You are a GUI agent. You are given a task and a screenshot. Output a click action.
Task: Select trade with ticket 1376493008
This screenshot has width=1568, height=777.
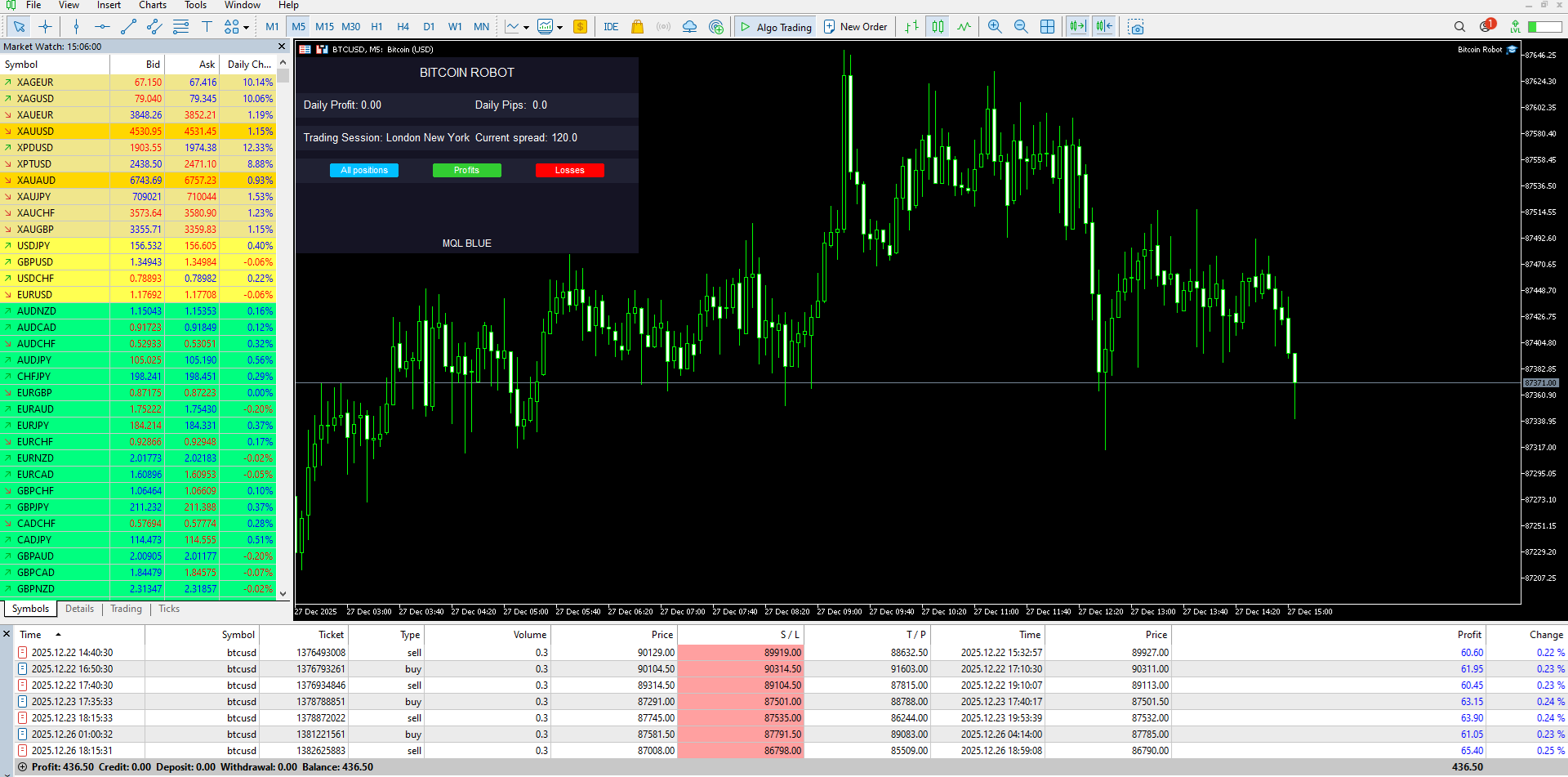pos(791,653)
